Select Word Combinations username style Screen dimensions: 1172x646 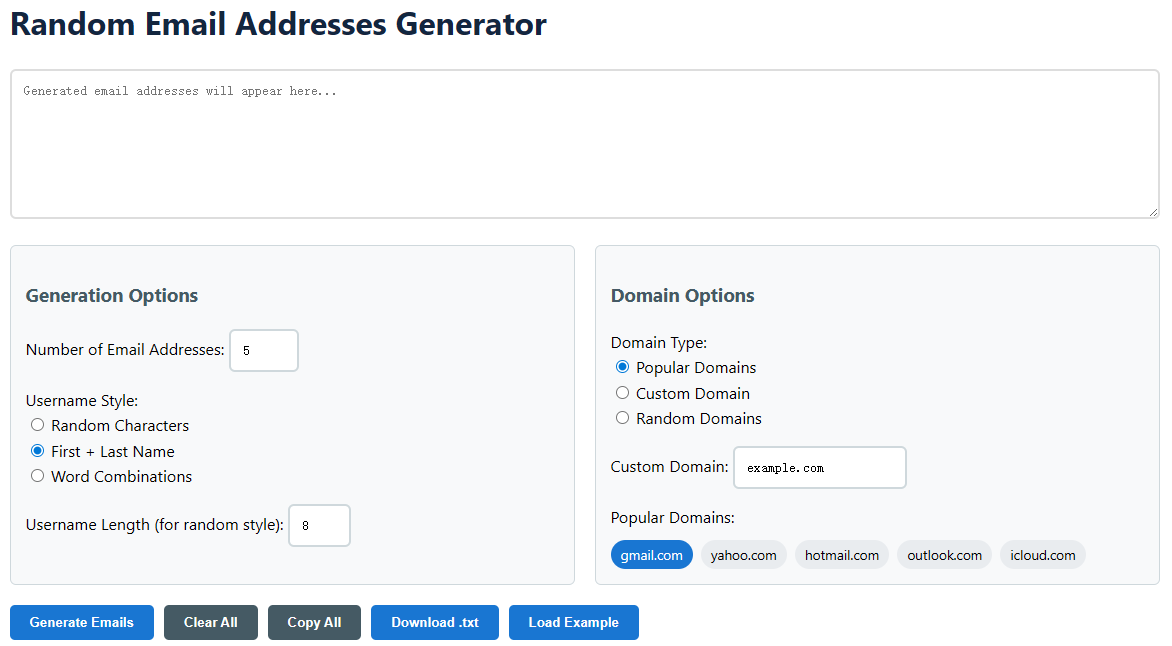pos(38,476)
